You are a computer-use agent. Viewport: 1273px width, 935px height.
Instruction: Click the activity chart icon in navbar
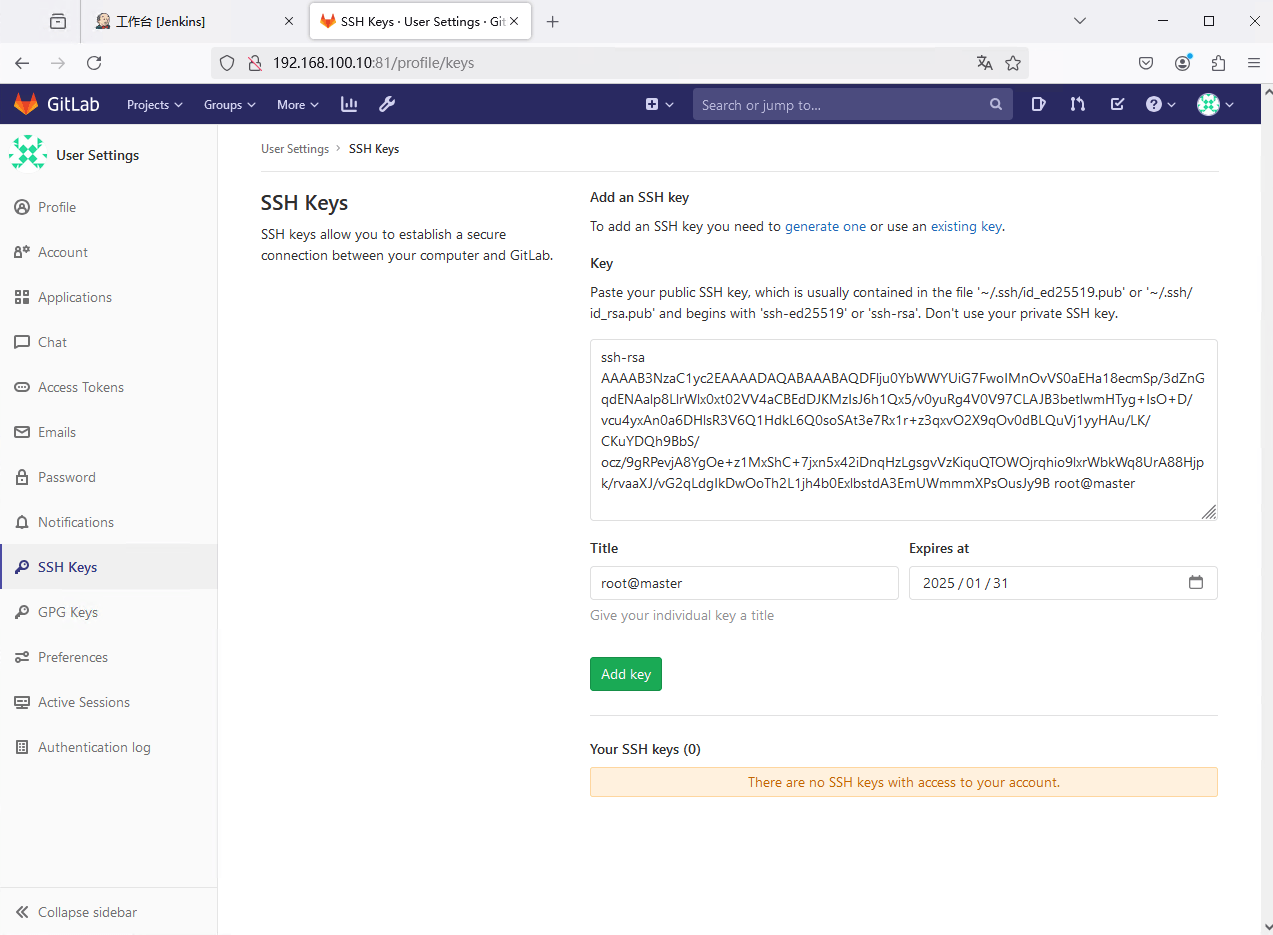click(349, 104)
